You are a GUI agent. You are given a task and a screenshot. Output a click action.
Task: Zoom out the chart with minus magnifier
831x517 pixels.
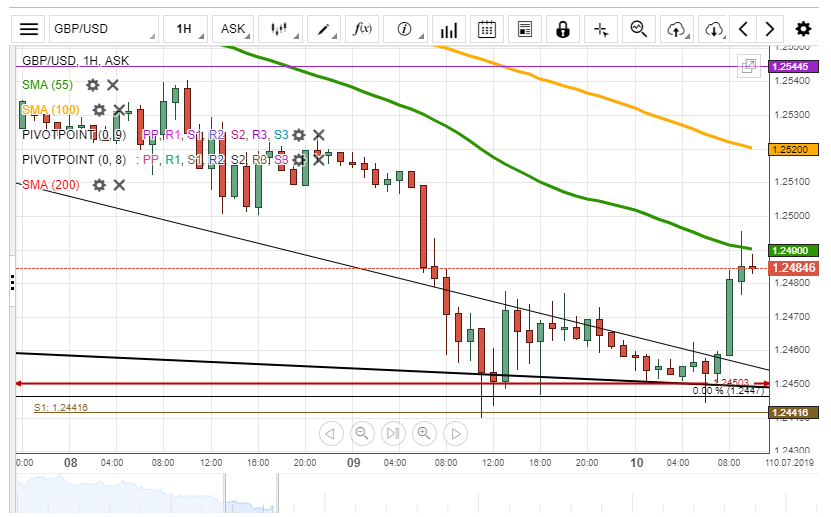(362, 434)
